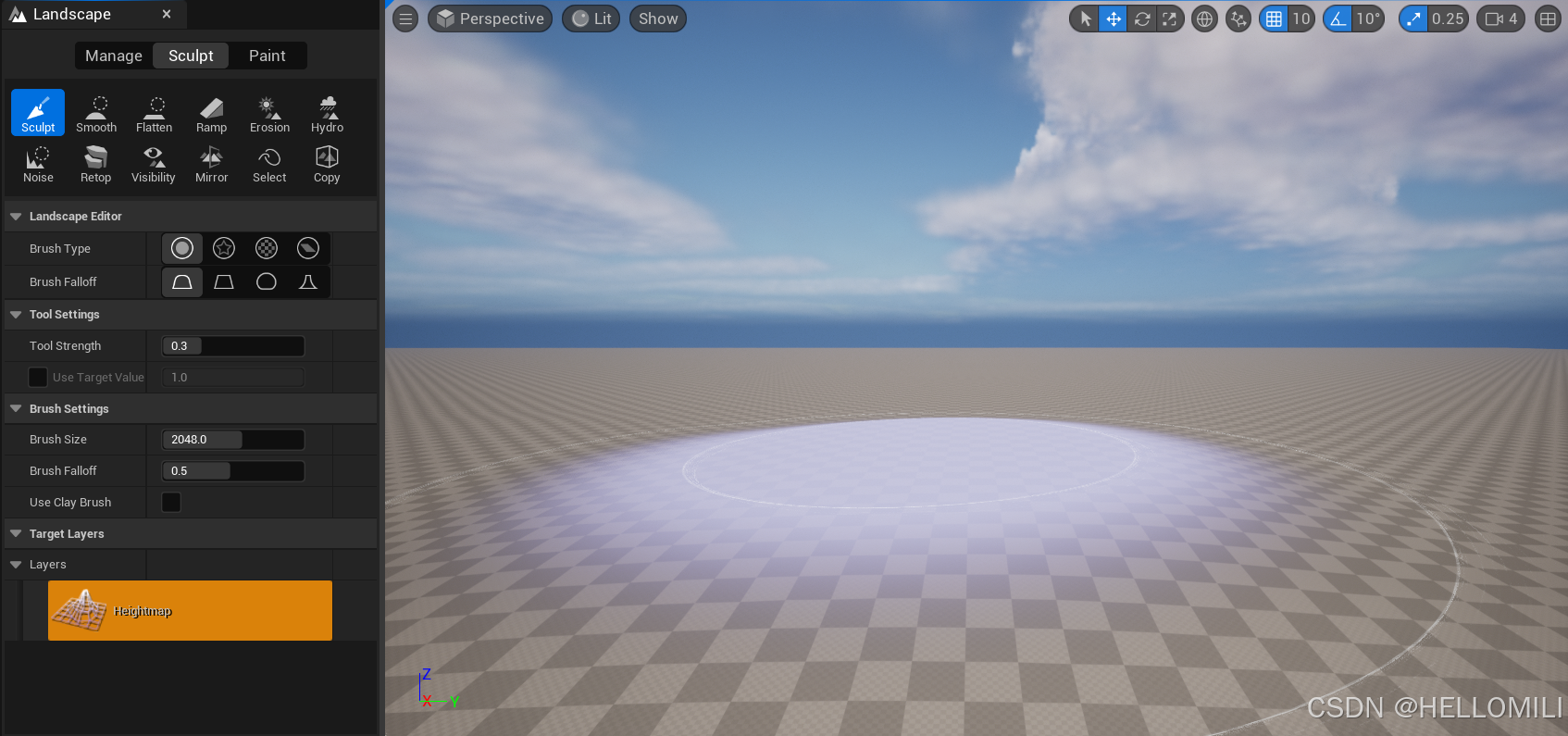1568x736 pixels.
Task: Select the Heightmap target layer
Action: (190, 610)
